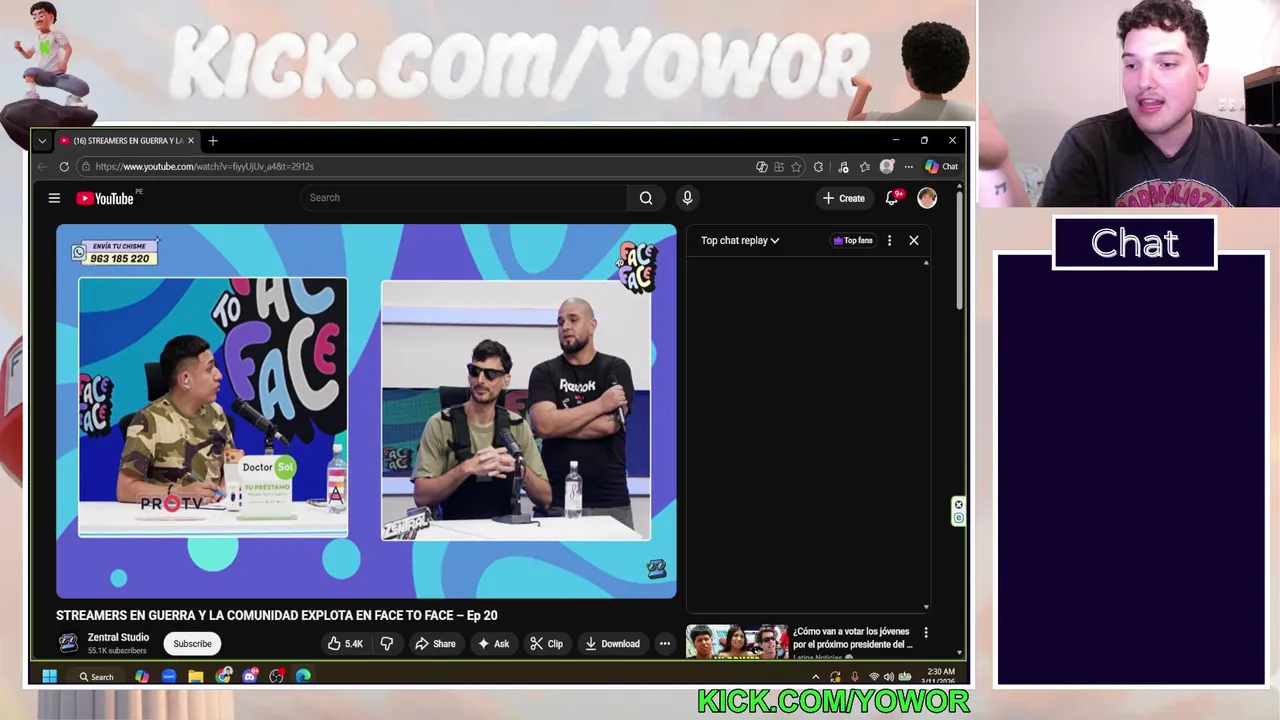
Task: Open volume control from system tray
Action: click(888, 677)
